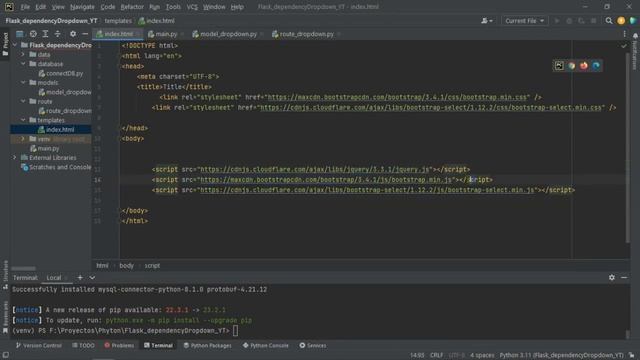
Task: Click the jquery.js script URL
Action: [315, 169]
